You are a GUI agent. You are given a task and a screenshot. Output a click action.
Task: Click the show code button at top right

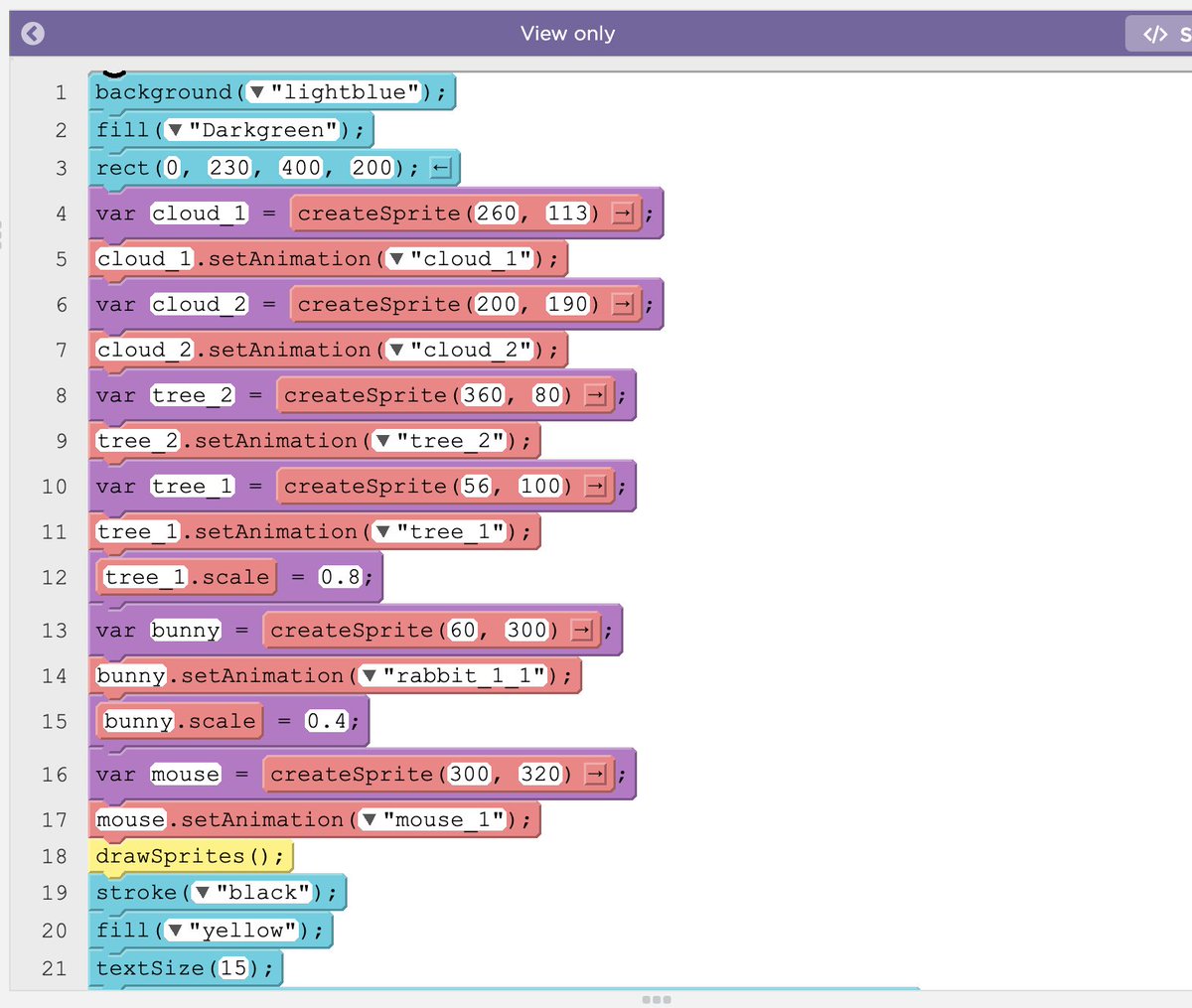point(1160,34)
